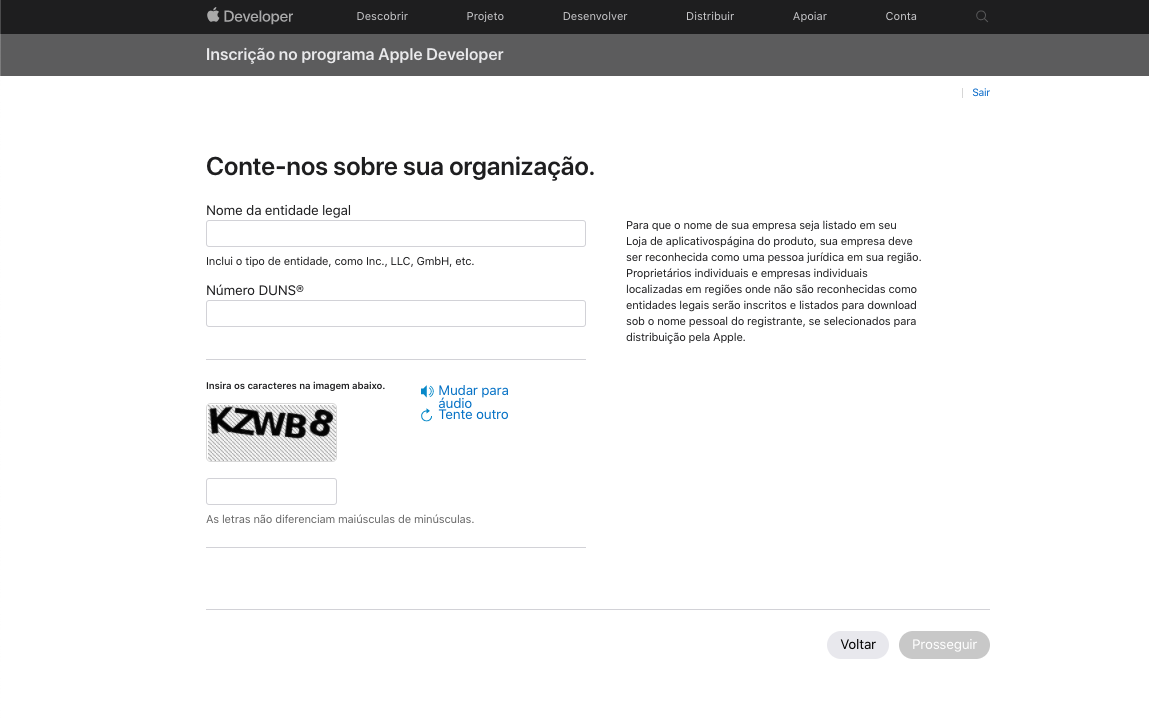Viewport: 1149px width, 720px height.
Task: Open the Descobrir menu
Action: (x=382, y=16)
